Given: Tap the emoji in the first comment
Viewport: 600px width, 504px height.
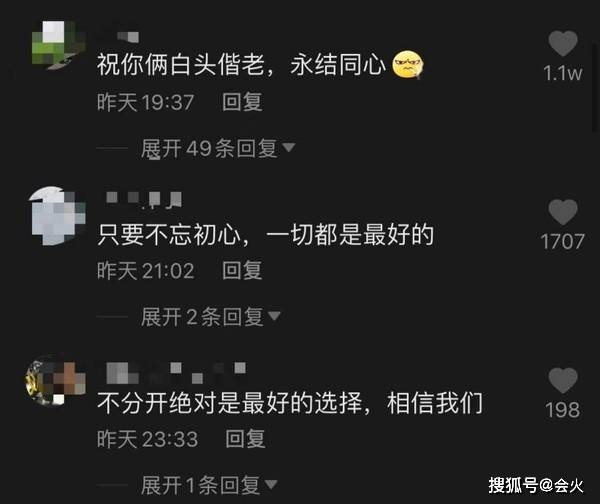Looking at the screenshot, I should point(408,64).
